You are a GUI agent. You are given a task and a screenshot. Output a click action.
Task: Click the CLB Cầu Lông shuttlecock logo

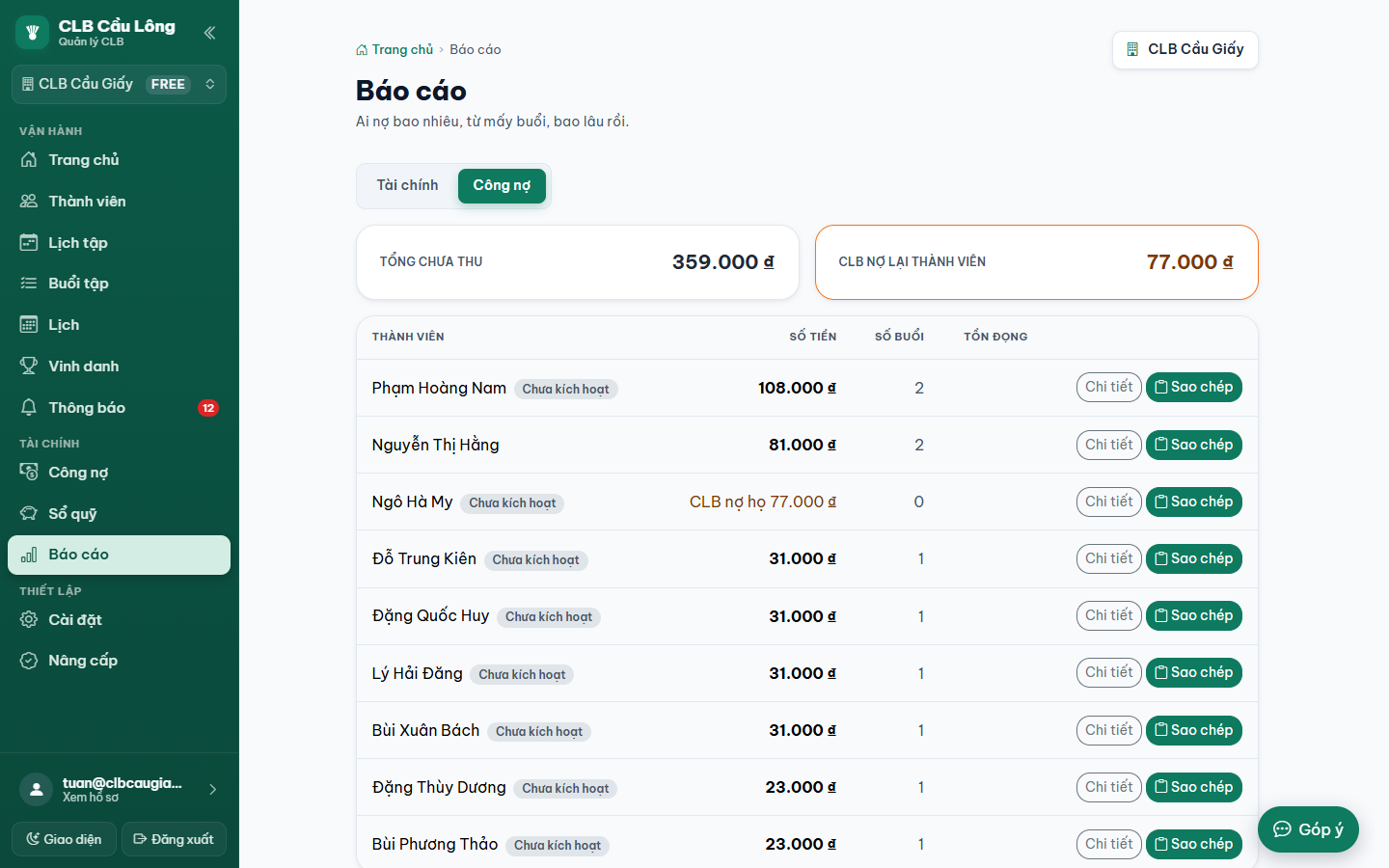(32, 33)
